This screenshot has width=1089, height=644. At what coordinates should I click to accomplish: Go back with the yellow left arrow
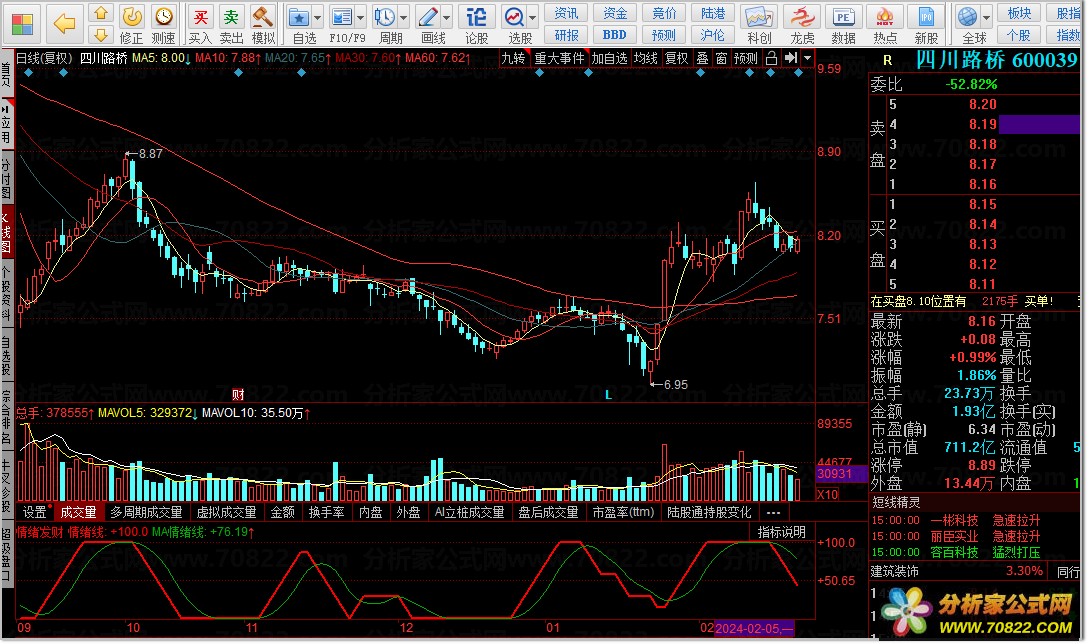(65, 24)
